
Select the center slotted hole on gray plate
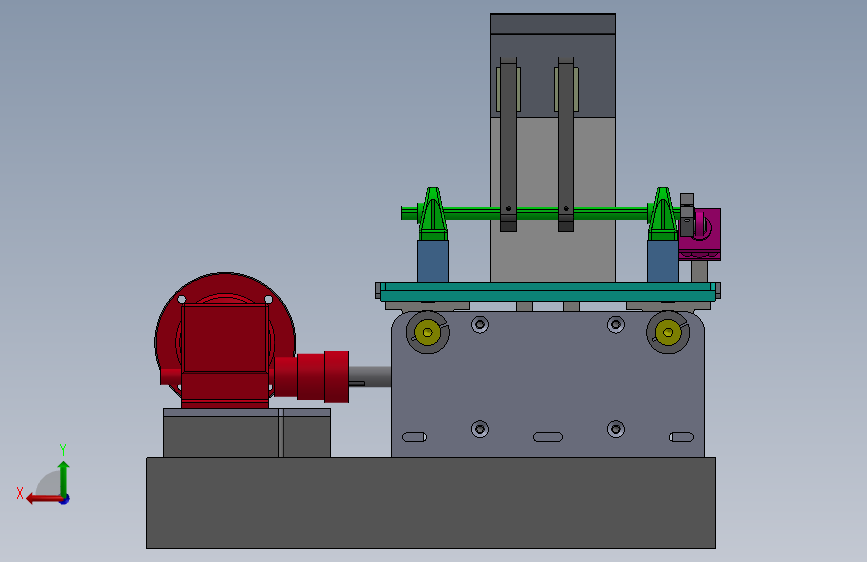[x=548, y=437]
